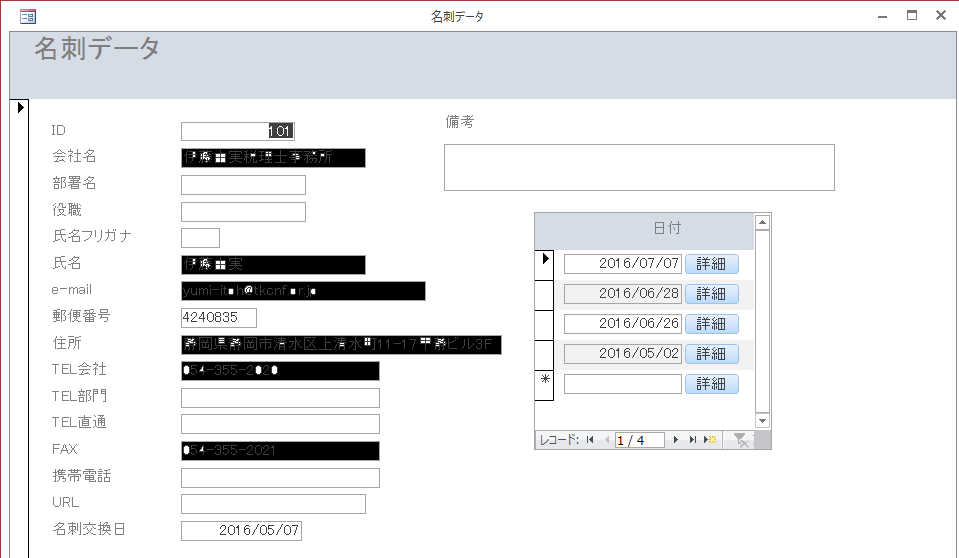Select the record number box showing 1 / 4

pyautogui.click(x=639, y=440)
